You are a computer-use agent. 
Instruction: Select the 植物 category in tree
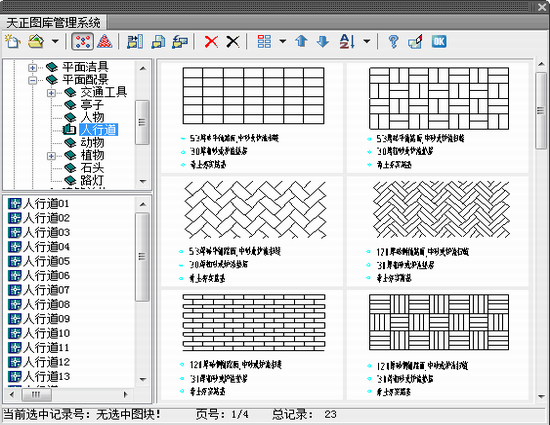92,155
